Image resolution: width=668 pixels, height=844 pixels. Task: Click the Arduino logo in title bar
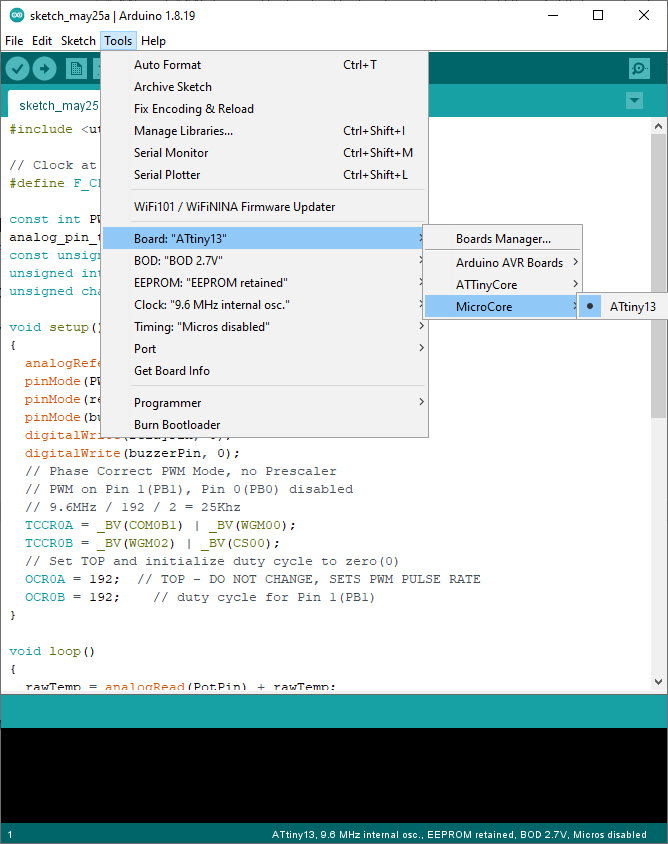click(14, 15)
